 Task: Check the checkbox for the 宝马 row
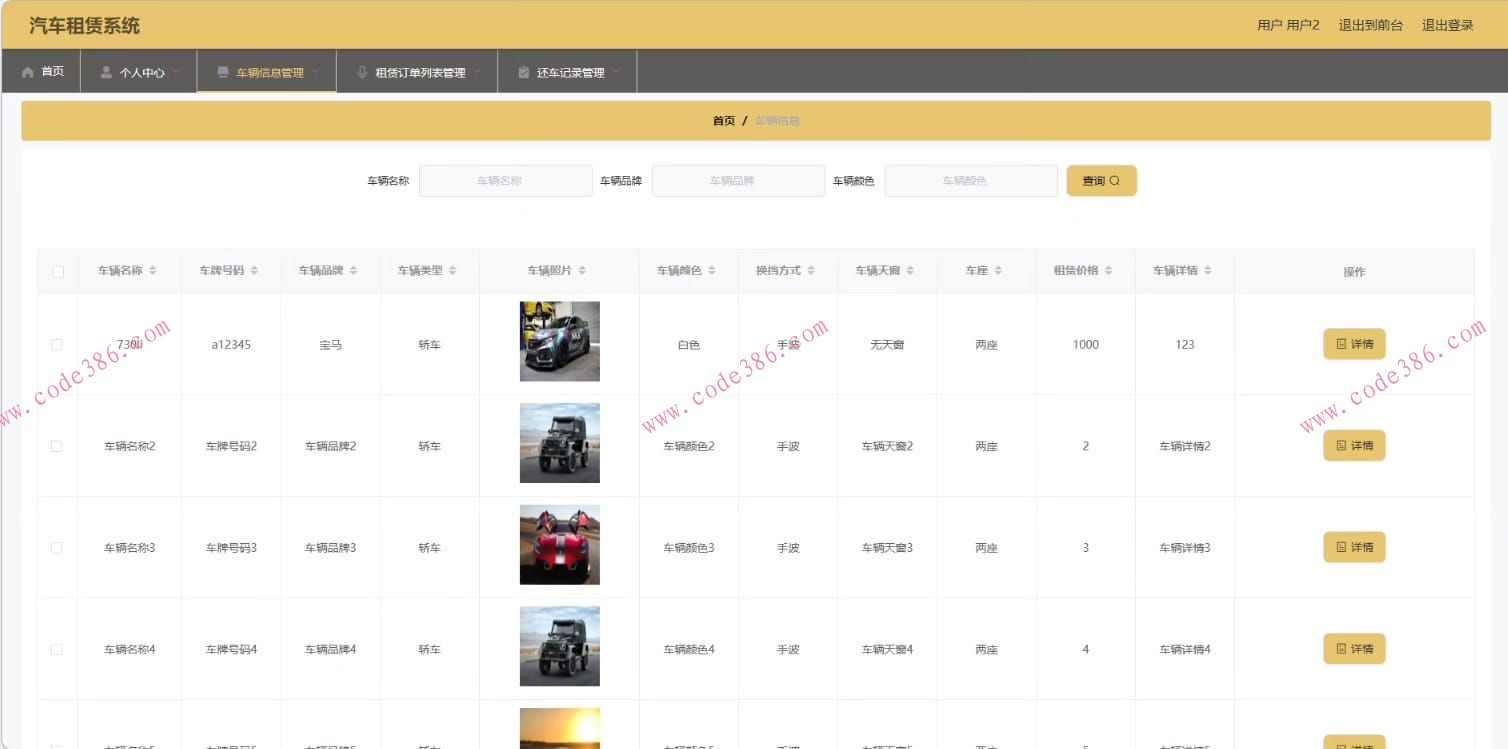pyautogui.click(x=57, y=343)
